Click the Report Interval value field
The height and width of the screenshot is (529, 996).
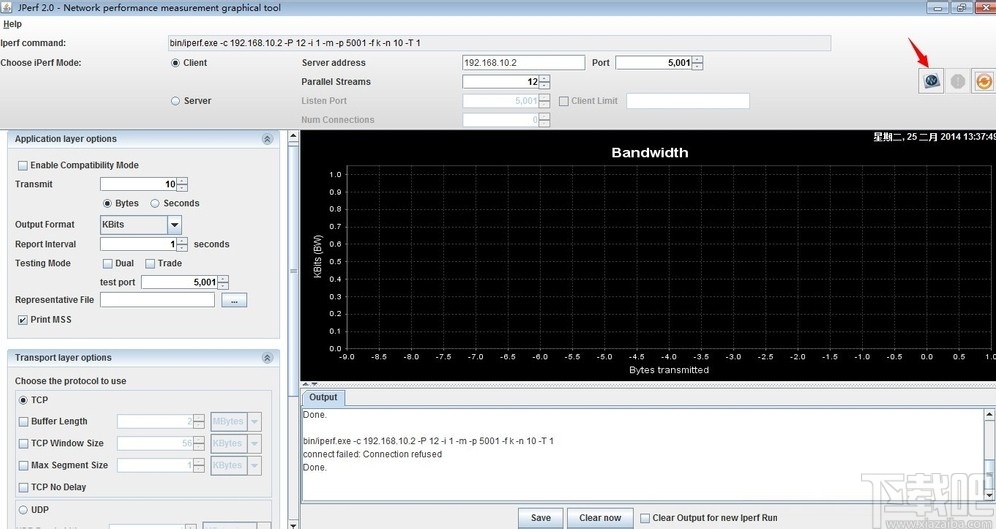click(x=138, y=244)
